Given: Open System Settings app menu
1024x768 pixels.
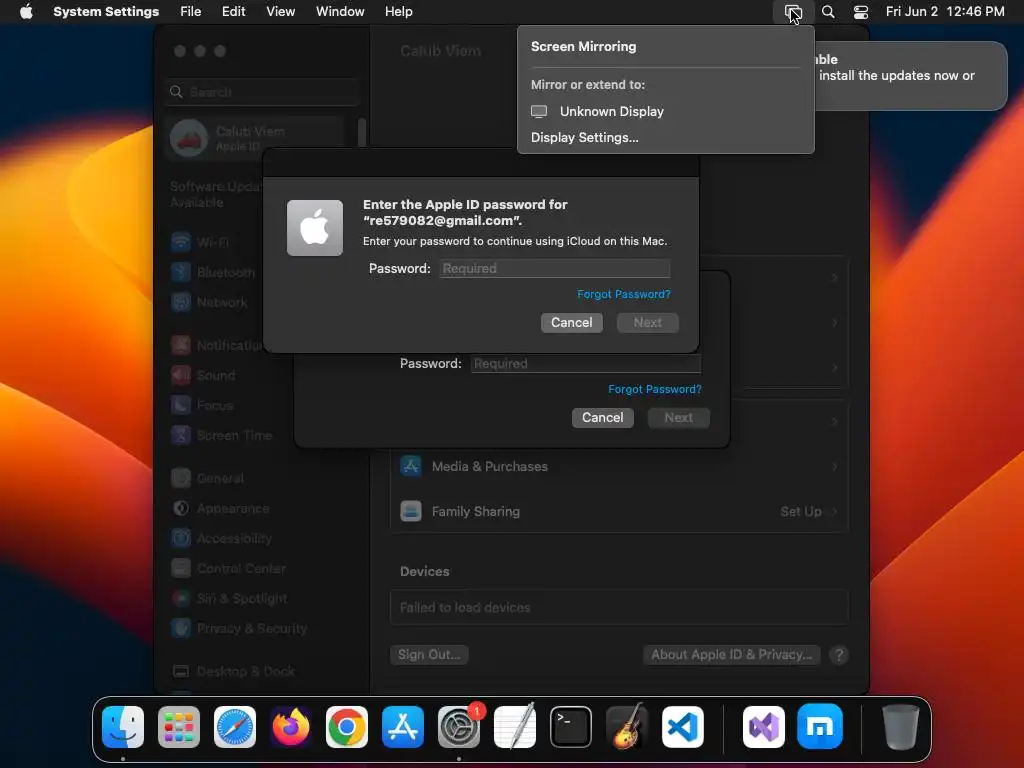Looking at the screenshot, I should tap(106, 12).
